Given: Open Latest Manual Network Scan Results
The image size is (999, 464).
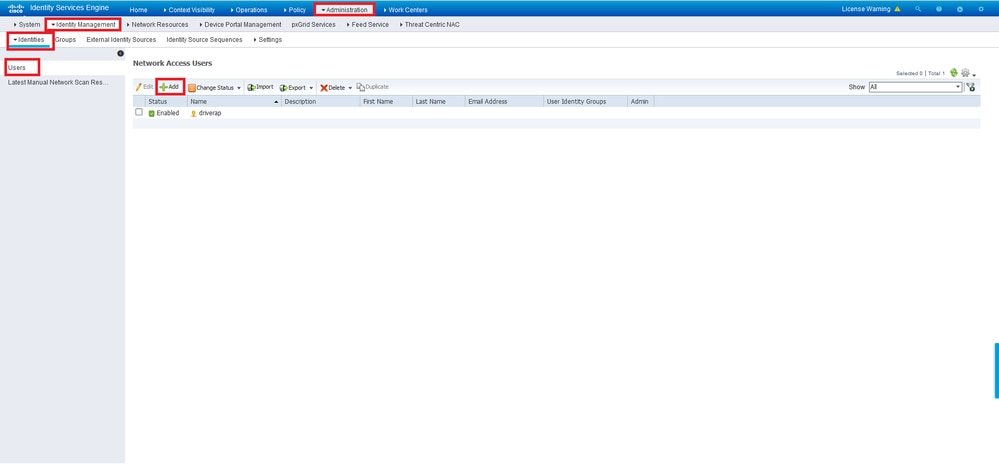Looking at the screenshot, I should tap(58, 82).
